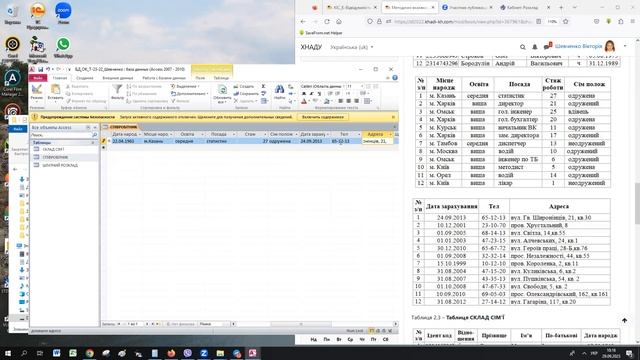Open a new Firefox tab with the plus button
This screenshot has width=640, height=360.
(561, 7)
